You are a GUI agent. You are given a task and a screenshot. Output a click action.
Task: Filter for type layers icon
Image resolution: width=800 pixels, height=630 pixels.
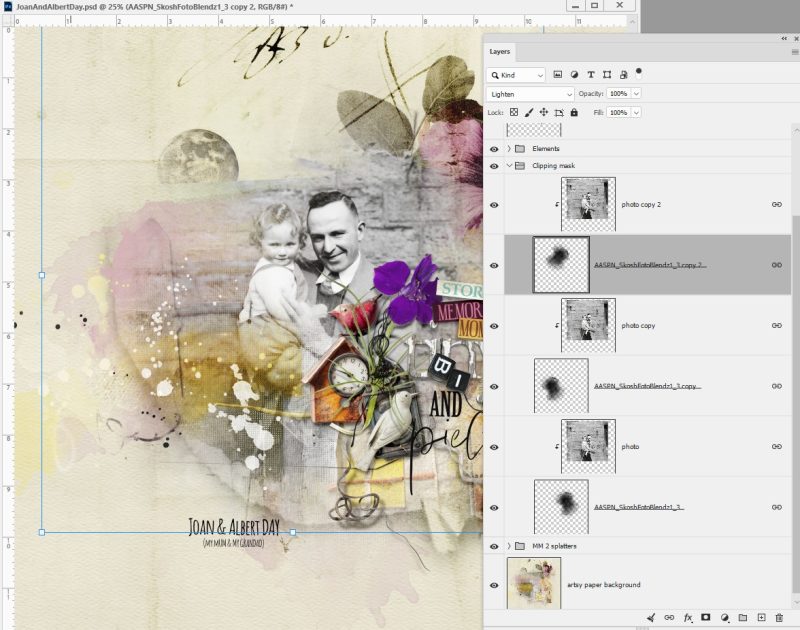point(590,75)
